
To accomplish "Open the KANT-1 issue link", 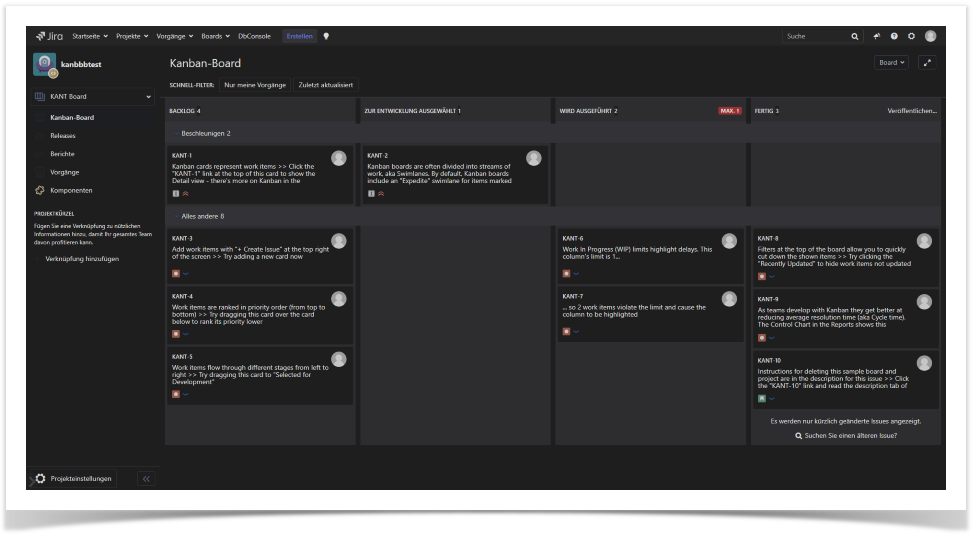I will click(182, 156).
